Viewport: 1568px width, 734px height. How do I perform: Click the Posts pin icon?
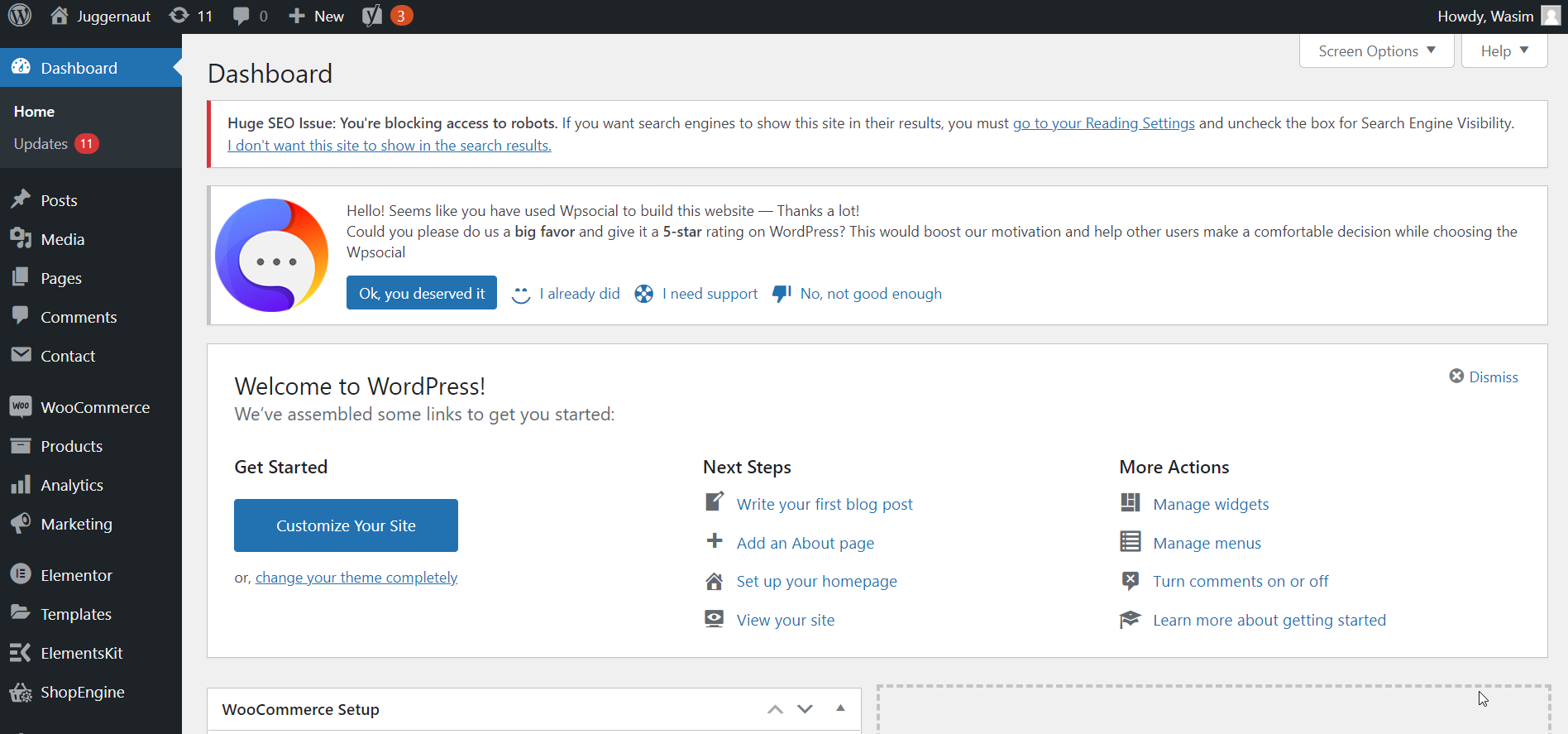click(x=21, y=199)
